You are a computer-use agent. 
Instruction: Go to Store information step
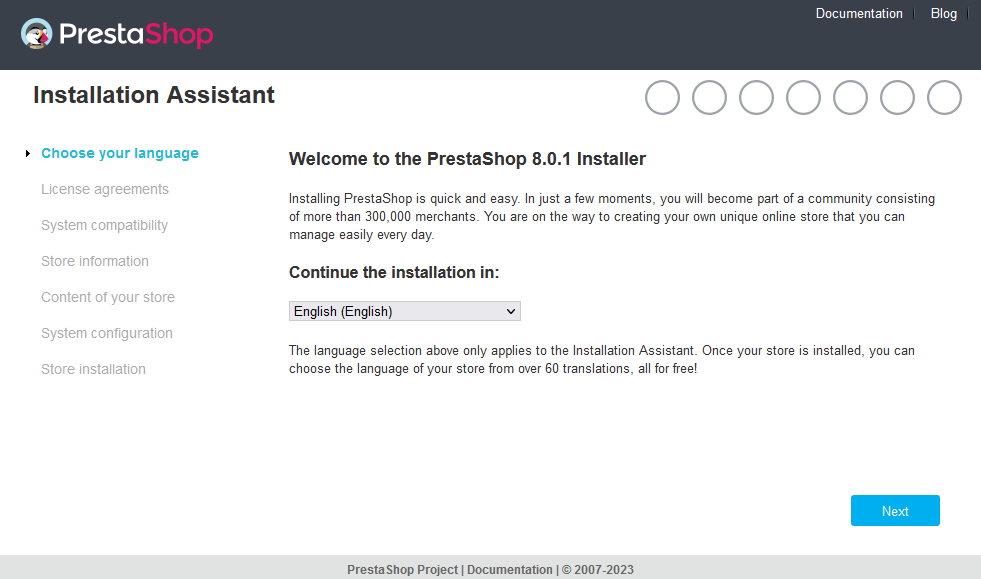[x=94, y=261]
